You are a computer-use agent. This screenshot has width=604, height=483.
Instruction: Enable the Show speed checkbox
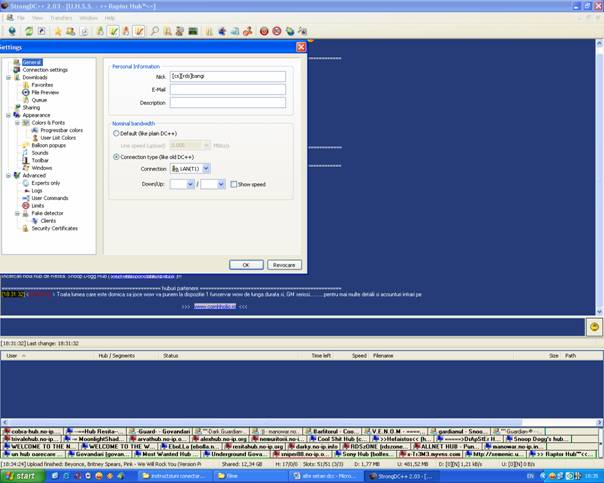tap(233, 184)
